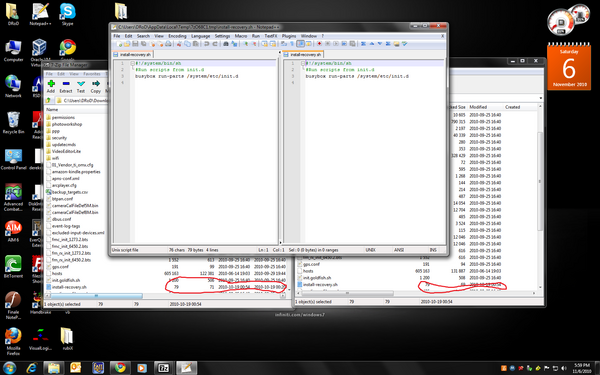Open the Favorites menu in 7-Zip File Manager

click(x=92, y=74)
